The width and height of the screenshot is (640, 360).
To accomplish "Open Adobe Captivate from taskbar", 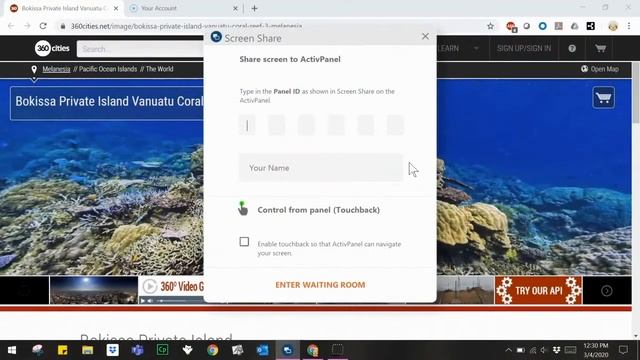I will [162, 350].
